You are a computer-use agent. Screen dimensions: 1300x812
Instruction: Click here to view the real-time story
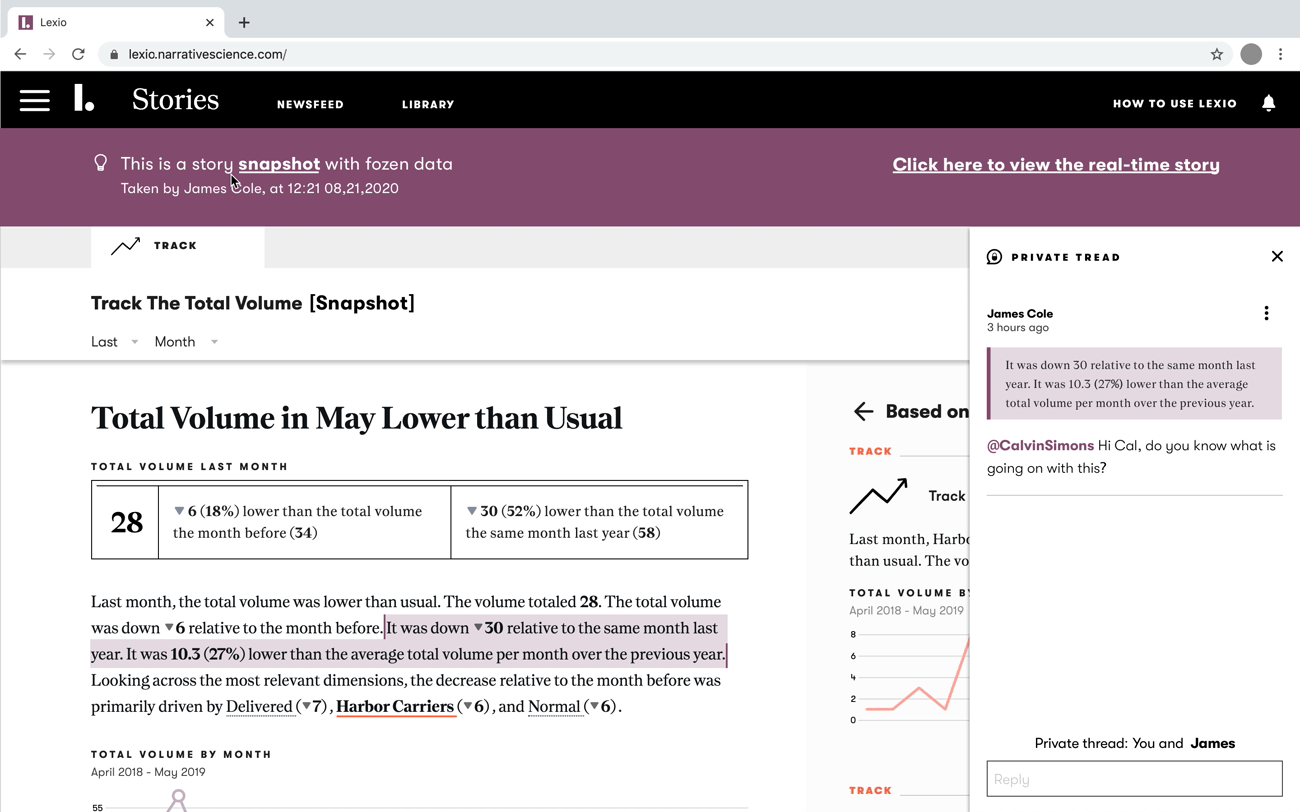[1056, 165]
